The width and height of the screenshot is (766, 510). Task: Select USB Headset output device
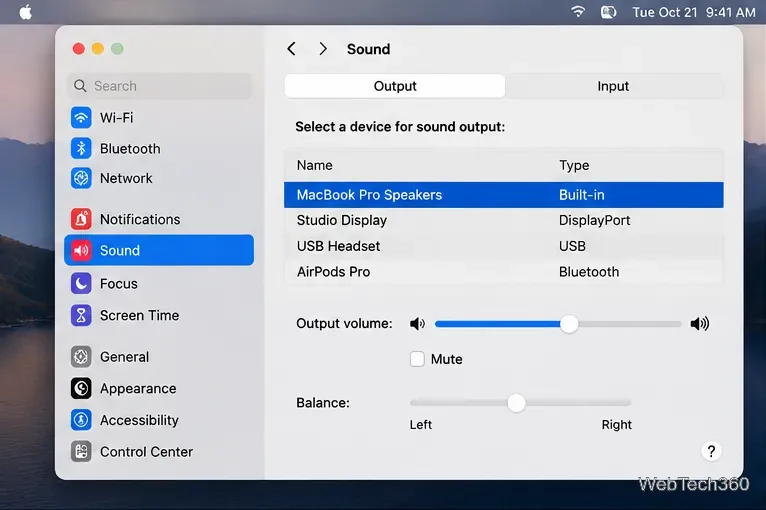(x=504, y=246)
